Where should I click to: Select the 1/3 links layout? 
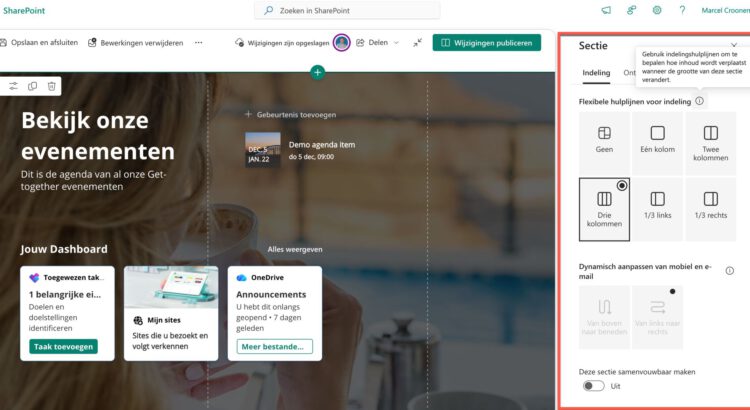(657, 209)
